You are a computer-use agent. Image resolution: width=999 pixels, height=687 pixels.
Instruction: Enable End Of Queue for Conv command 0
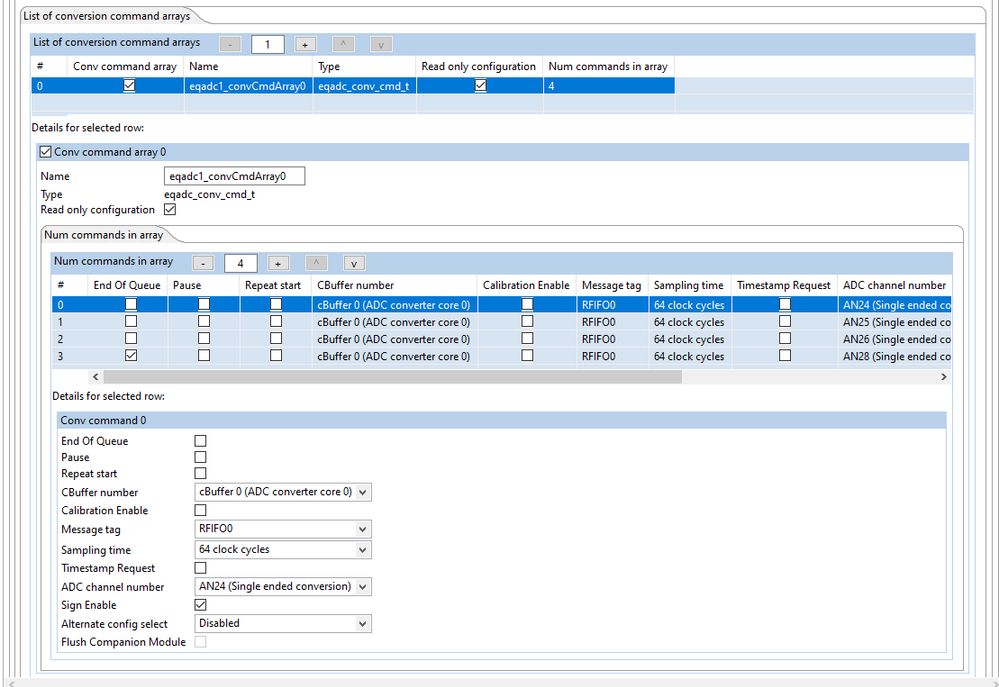click(200, 440)
